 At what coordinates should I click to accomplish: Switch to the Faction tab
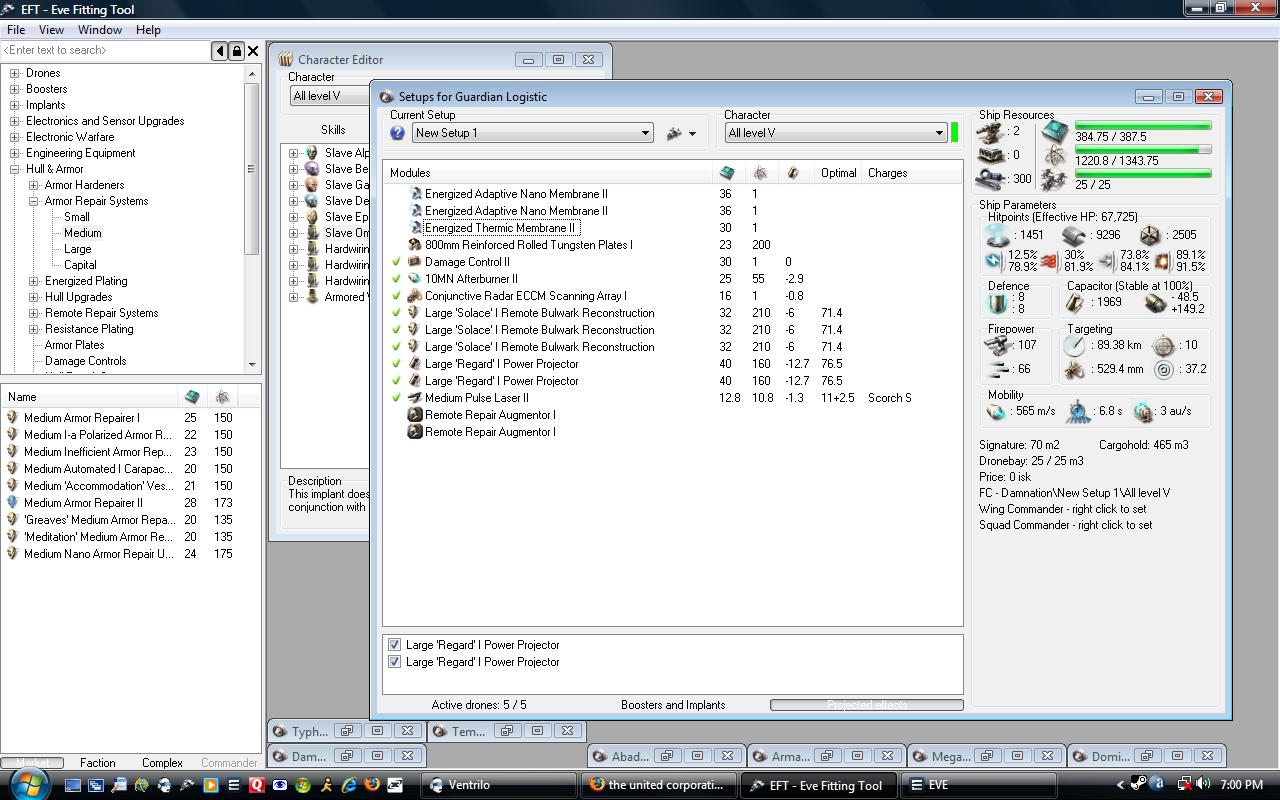[97, 763]
